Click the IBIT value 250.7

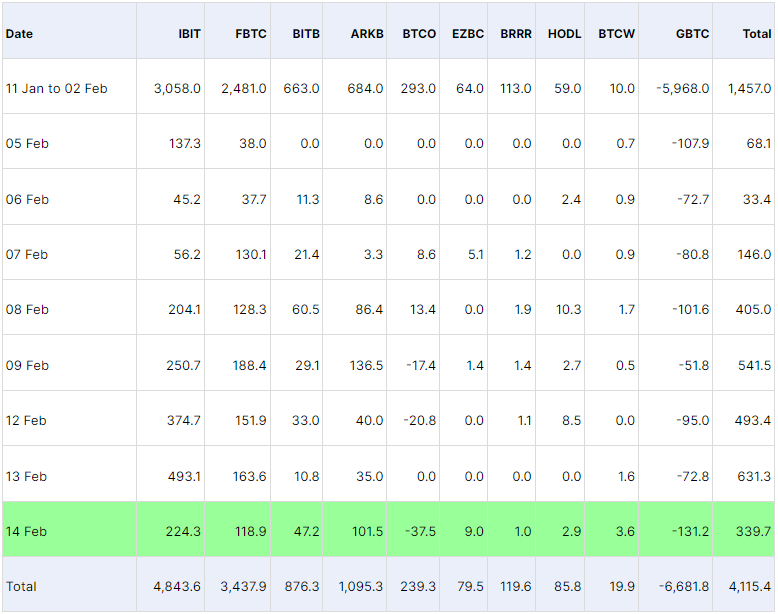tap(183, 366)
